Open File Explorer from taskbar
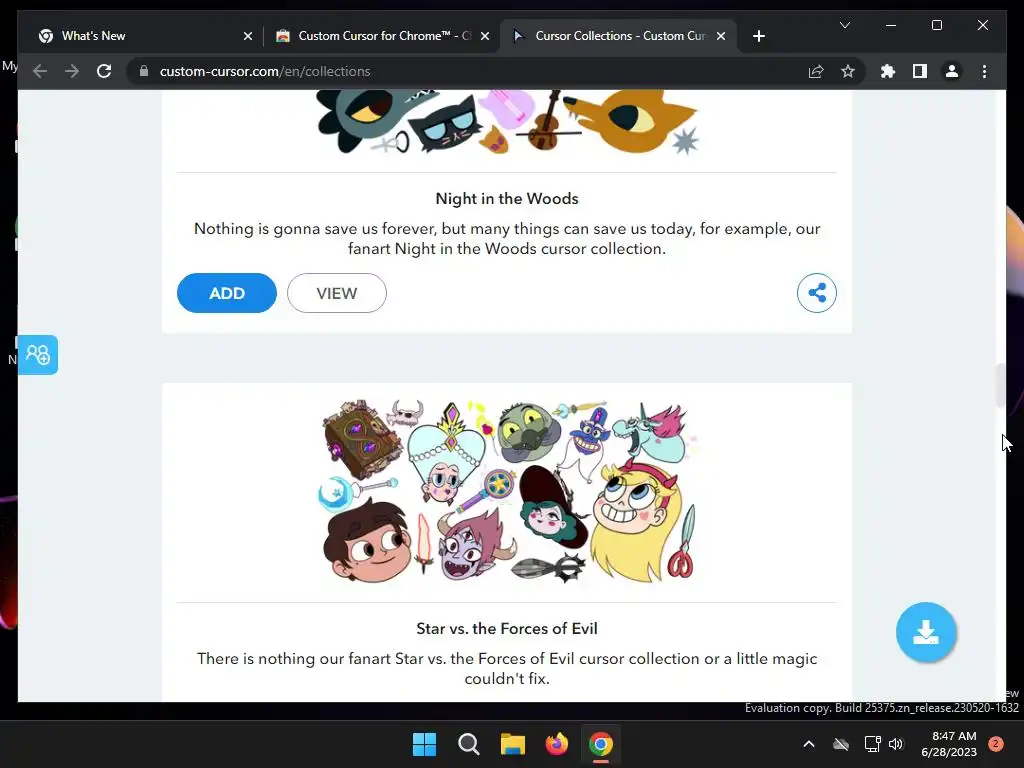1024x768 pixels. pyautogui.click(x=513, y=744)
